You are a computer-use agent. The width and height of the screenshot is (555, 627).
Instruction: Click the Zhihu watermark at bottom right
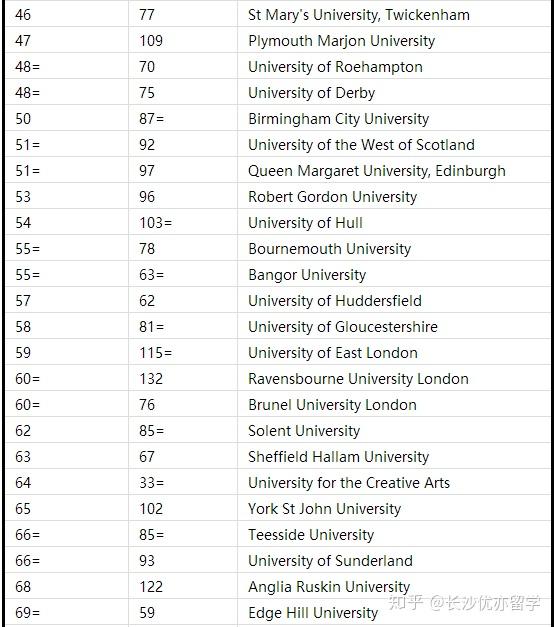[x=464, y=603]
